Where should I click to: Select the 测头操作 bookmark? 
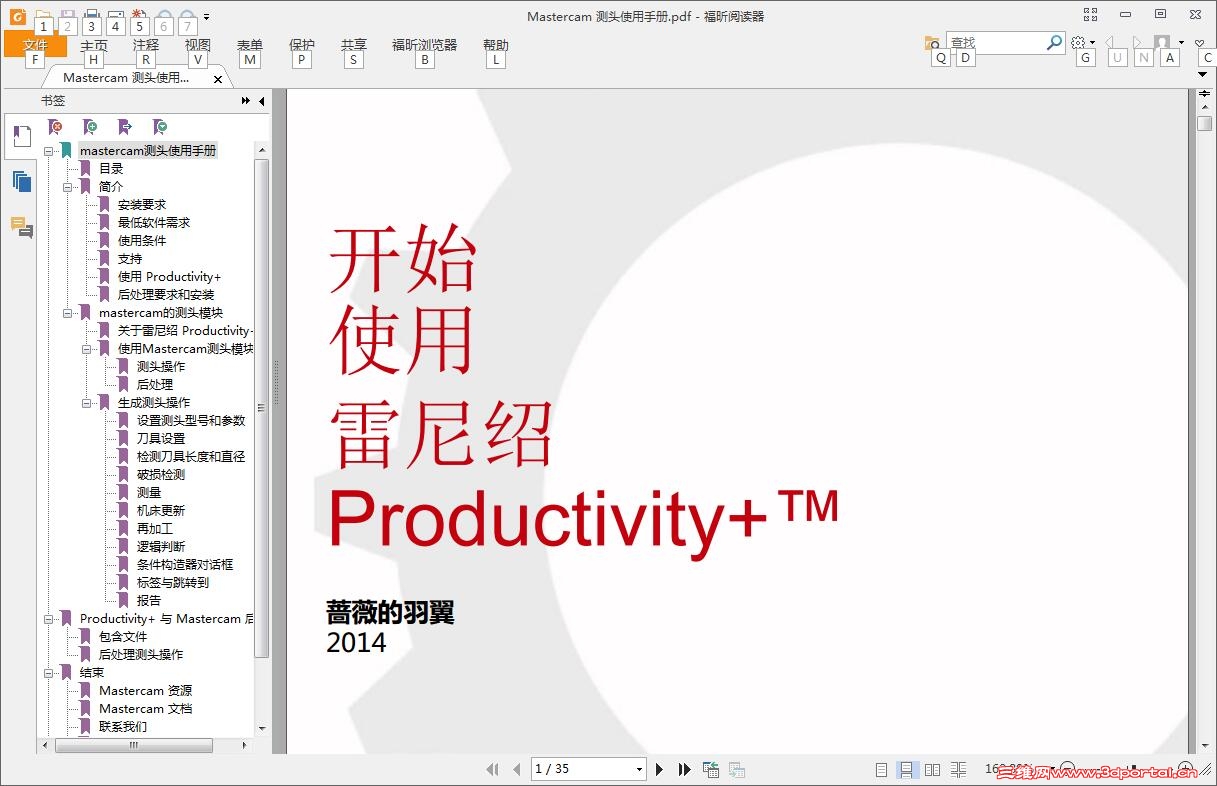161,367
